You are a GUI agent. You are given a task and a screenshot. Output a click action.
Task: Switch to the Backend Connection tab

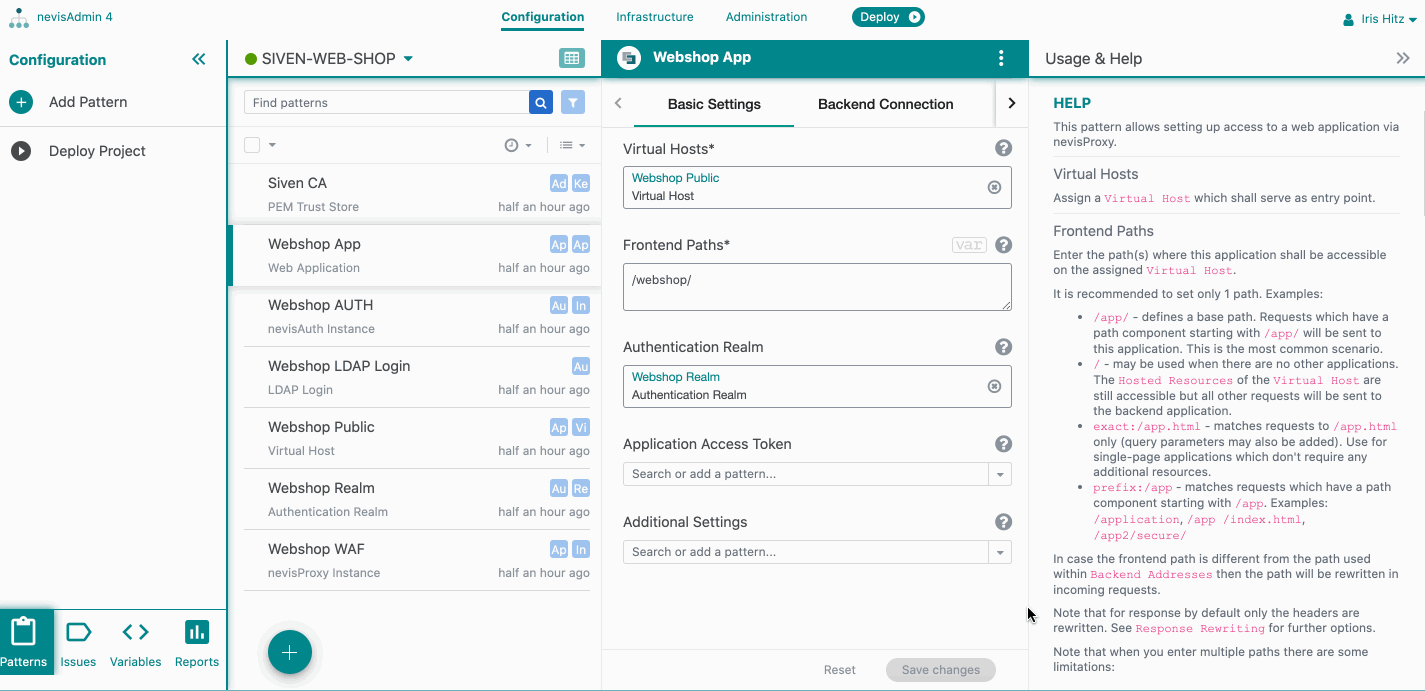click(885, 104)
